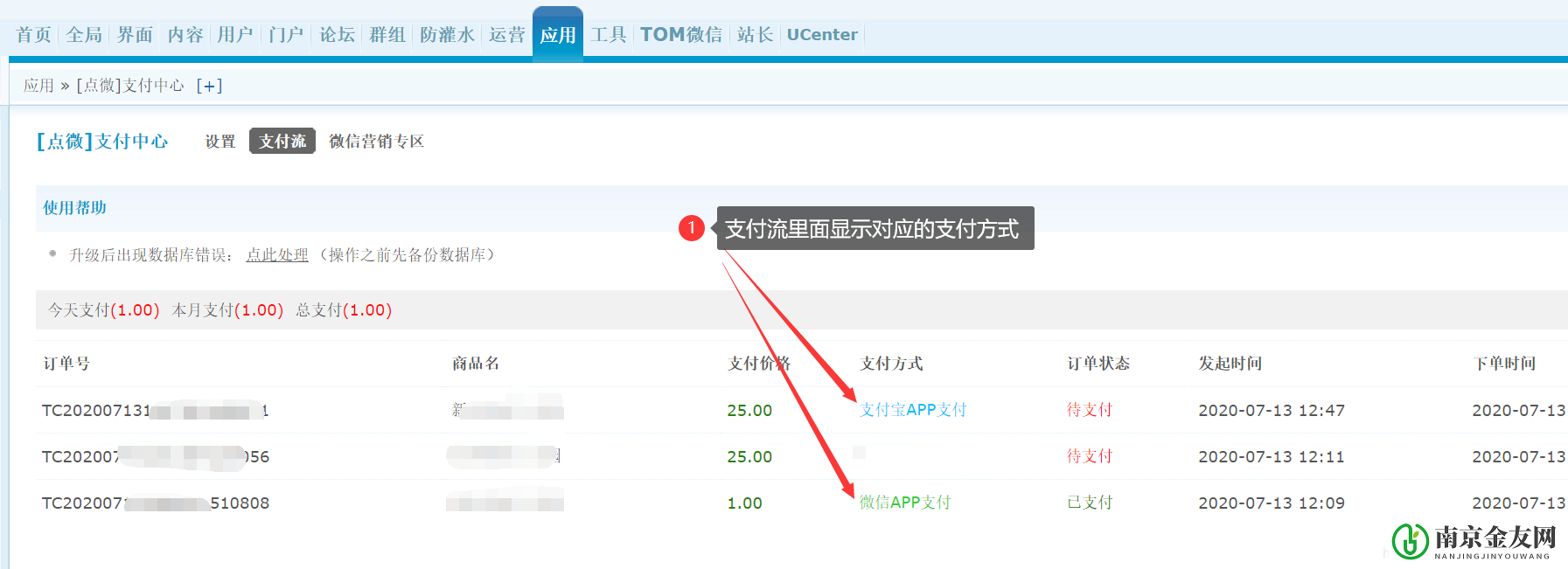Image resolution: width=1568 pixels, height=569 pixels.
Task: Open the 站长 navigation item
Action: tap(755, 35)
